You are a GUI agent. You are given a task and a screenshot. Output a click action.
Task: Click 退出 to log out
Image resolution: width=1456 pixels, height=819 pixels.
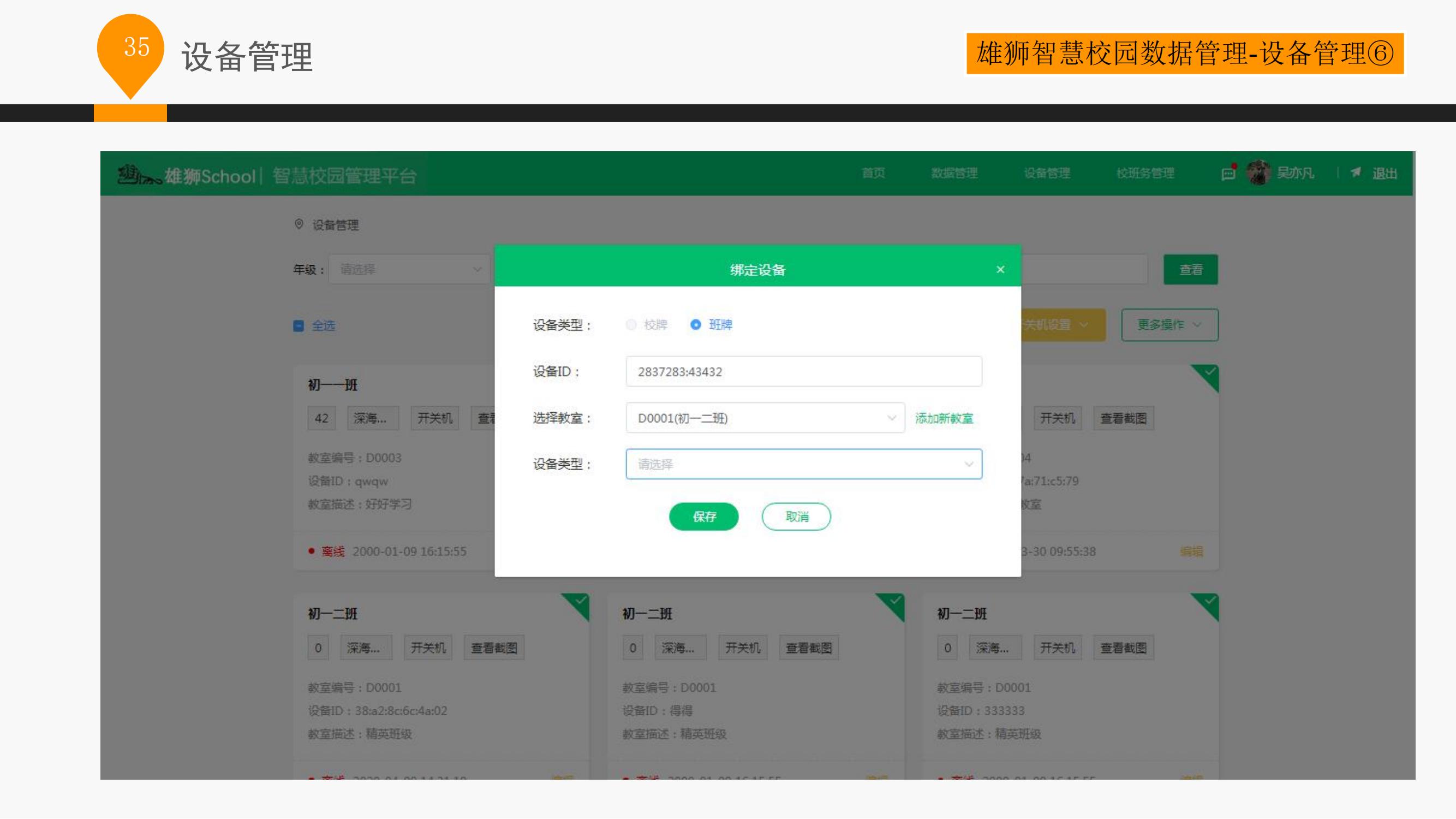[x=1384, y=174]
